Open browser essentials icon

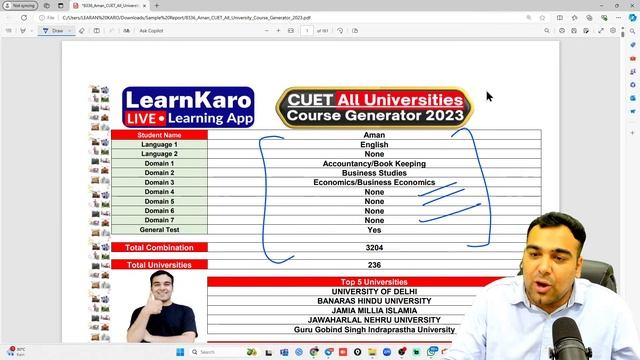(x=604, y=18)
